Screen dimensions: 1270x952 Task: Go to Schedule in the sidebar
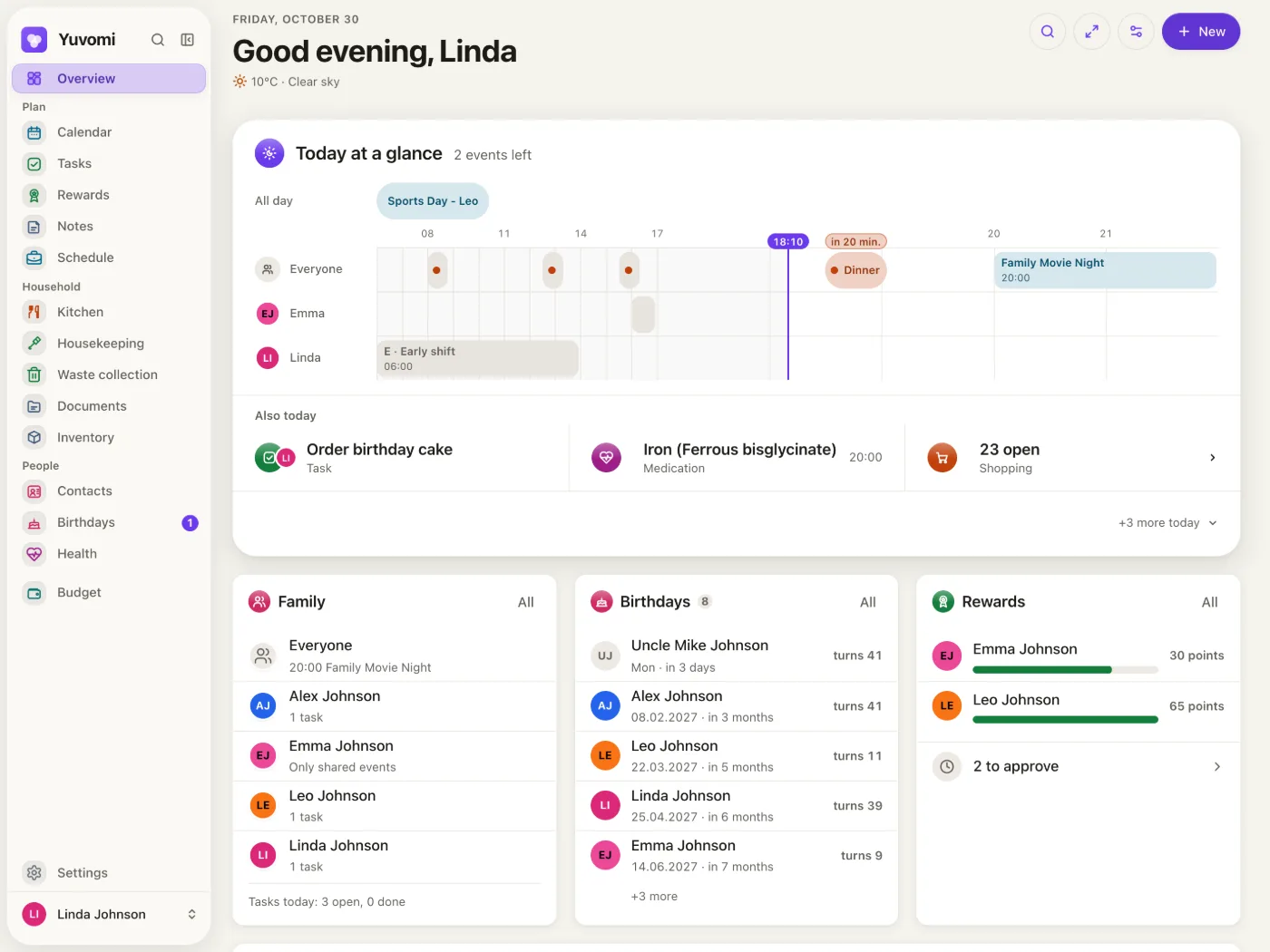[109, 257]
